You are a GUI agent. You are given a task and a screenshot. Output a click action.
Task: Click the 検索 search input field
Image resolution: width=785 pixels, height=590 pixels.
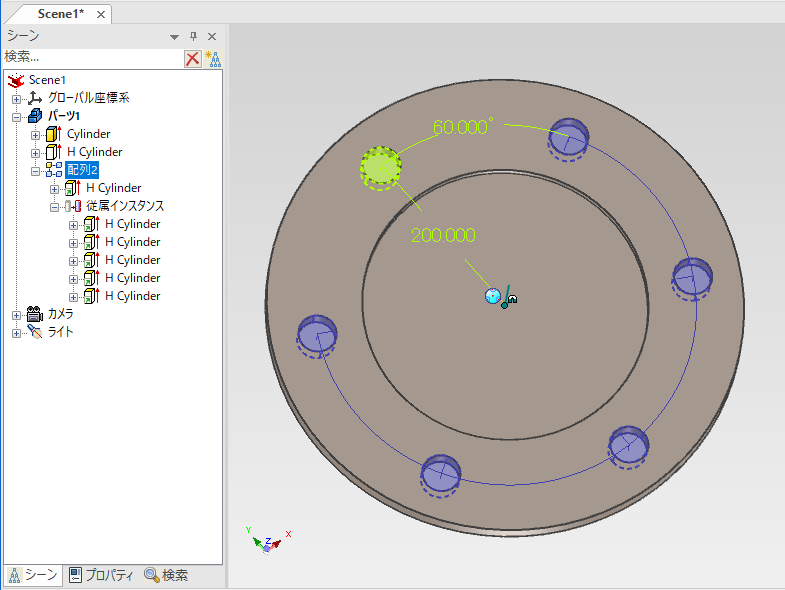[92, 58]
